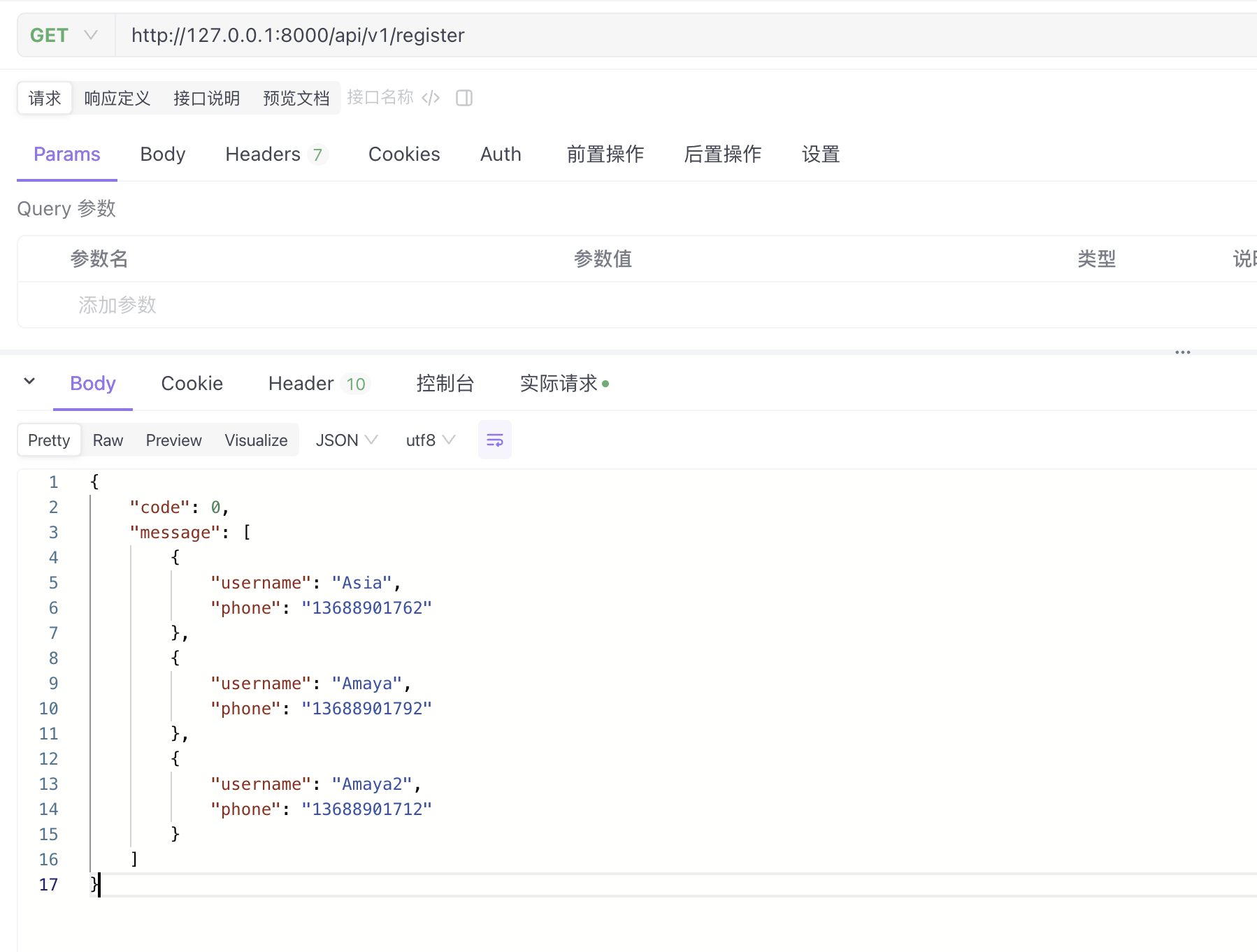Image resolution: width=1257 pixels, height=952 pixels.
Task: Toggle the split panel layout icon
Action: [x=464, y=98]
